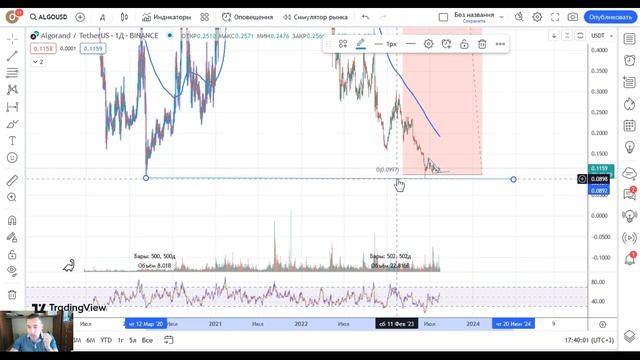Select the patterns drawing tool
This screenshot has height=360, width=640.
coord(12,90)
